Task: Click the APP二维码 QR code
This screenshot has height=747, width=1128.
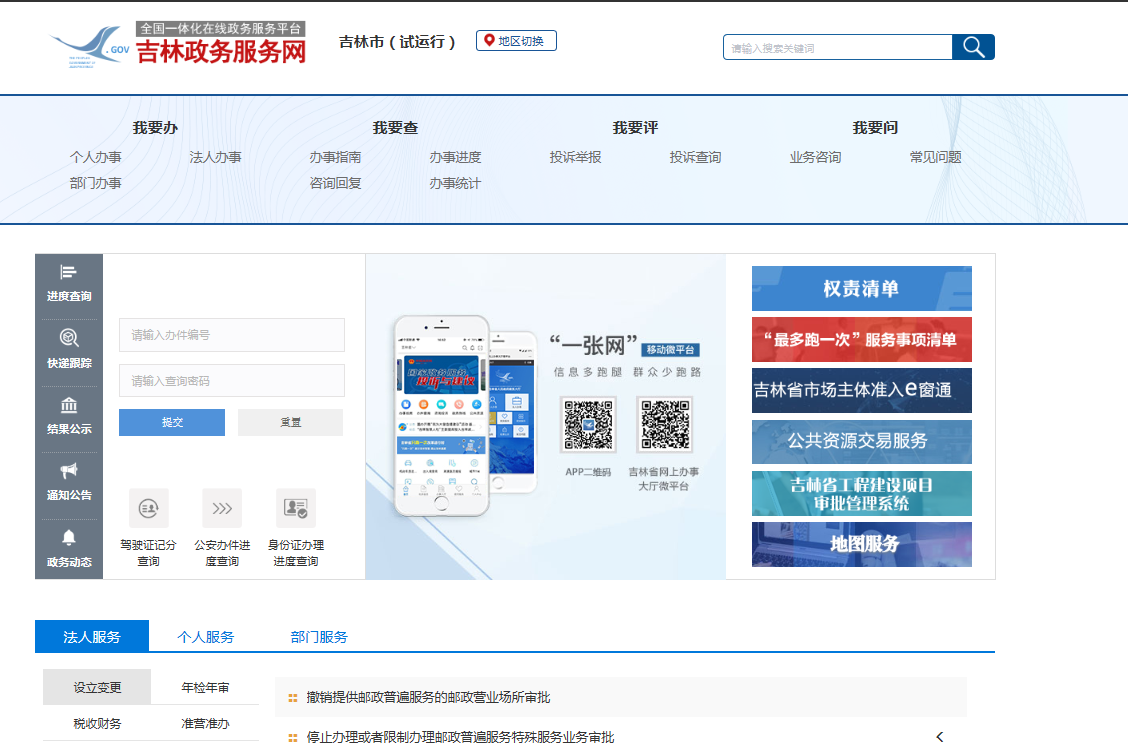Action: [x=588, y=425]
